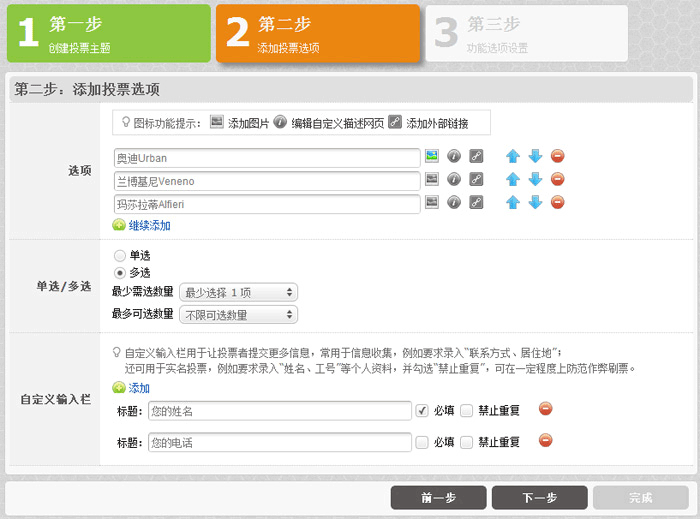Click the lightbulb icon before 自定义输入栏用于
Screen dimensions: 700x519
pos(117,353)
